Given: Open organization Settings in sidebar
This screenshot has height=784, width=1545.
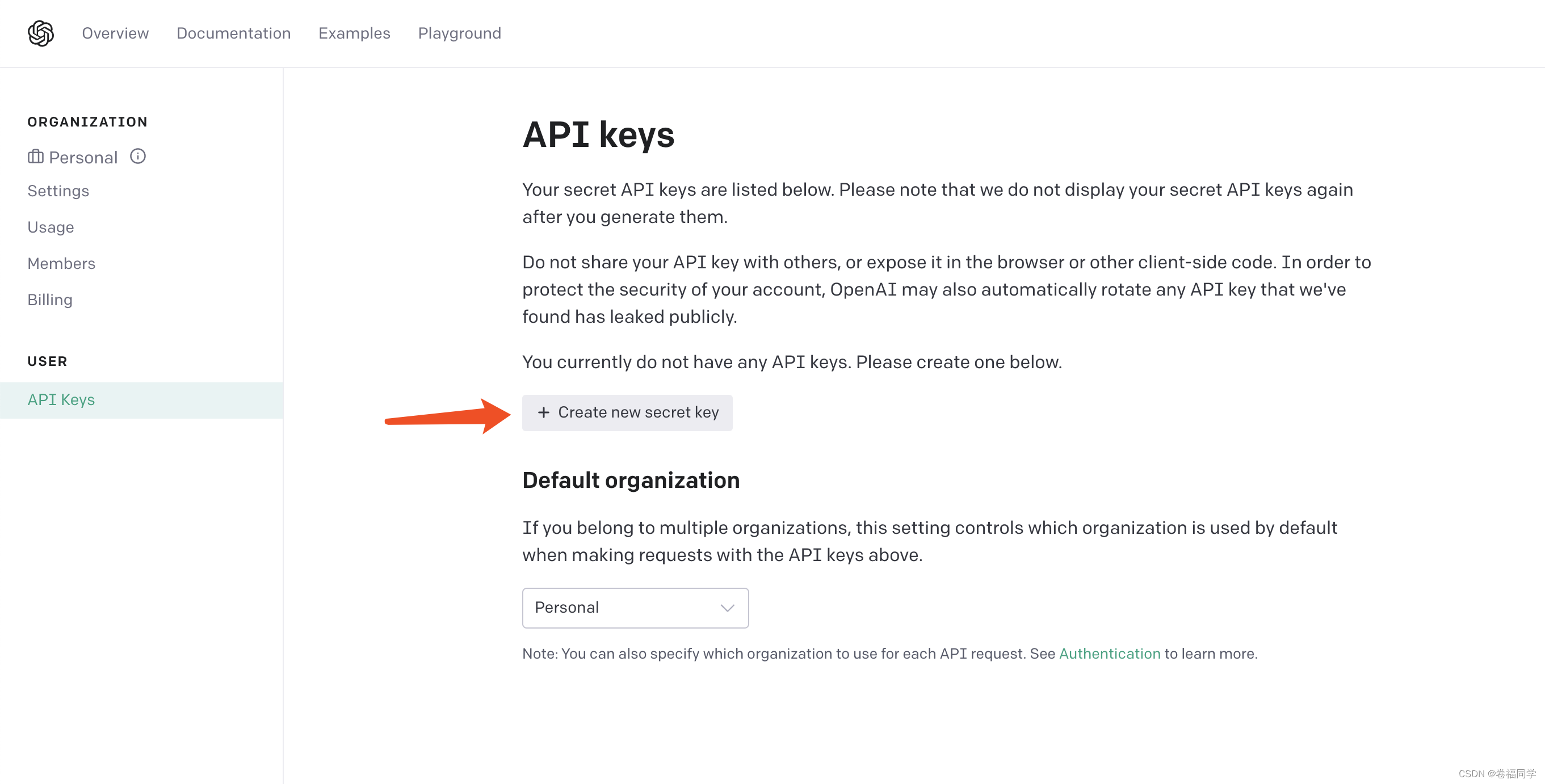Looking at the screenshot, I should pos(58,191).
